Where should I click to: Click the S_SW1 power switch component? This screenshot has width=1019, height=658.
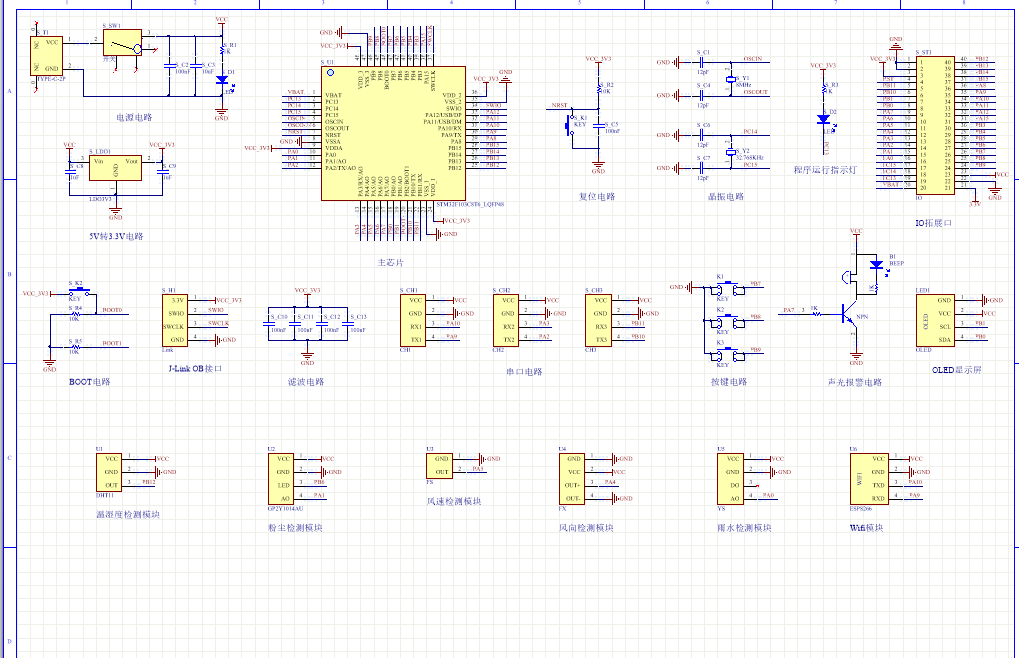123,44
